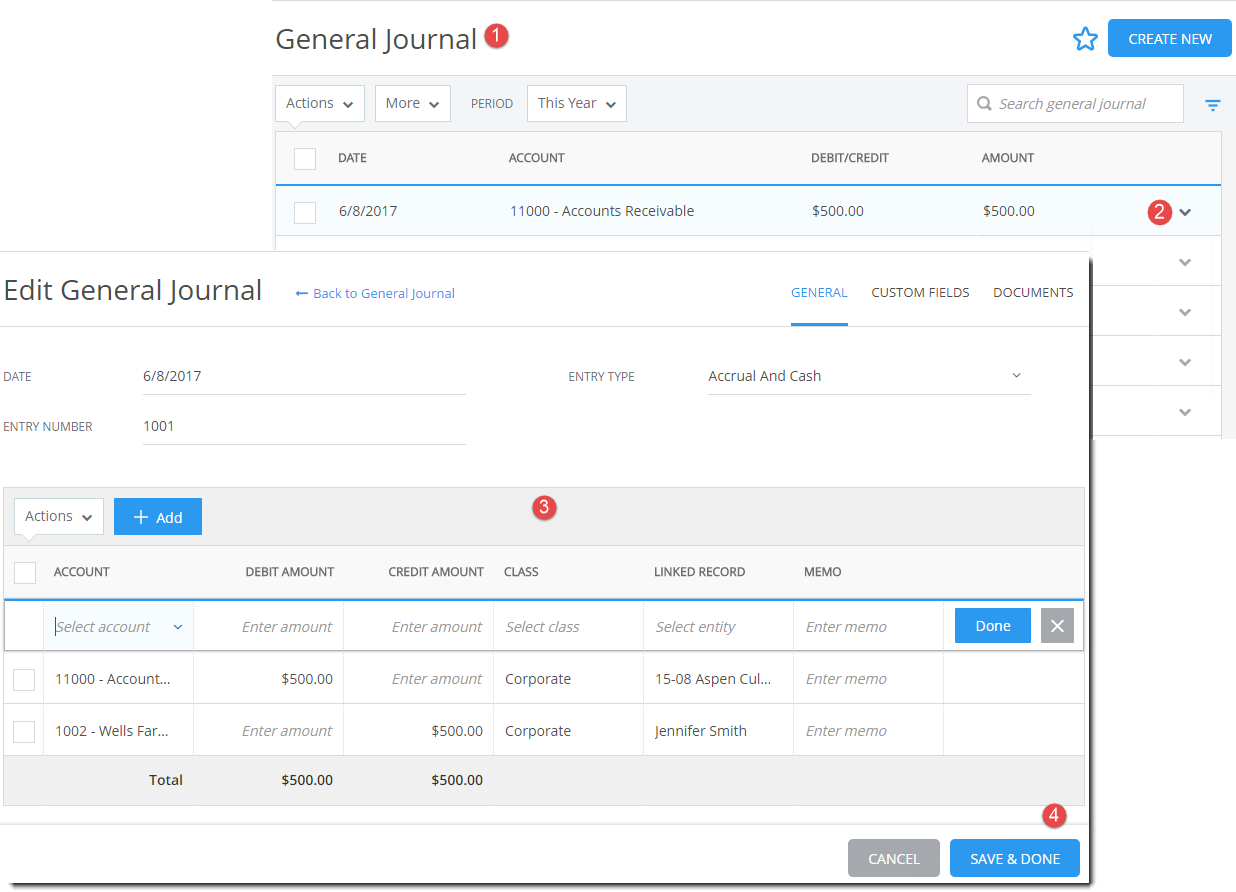
Task: Open the DOCUMENTS tab
Action: [x=1033, y=292]
